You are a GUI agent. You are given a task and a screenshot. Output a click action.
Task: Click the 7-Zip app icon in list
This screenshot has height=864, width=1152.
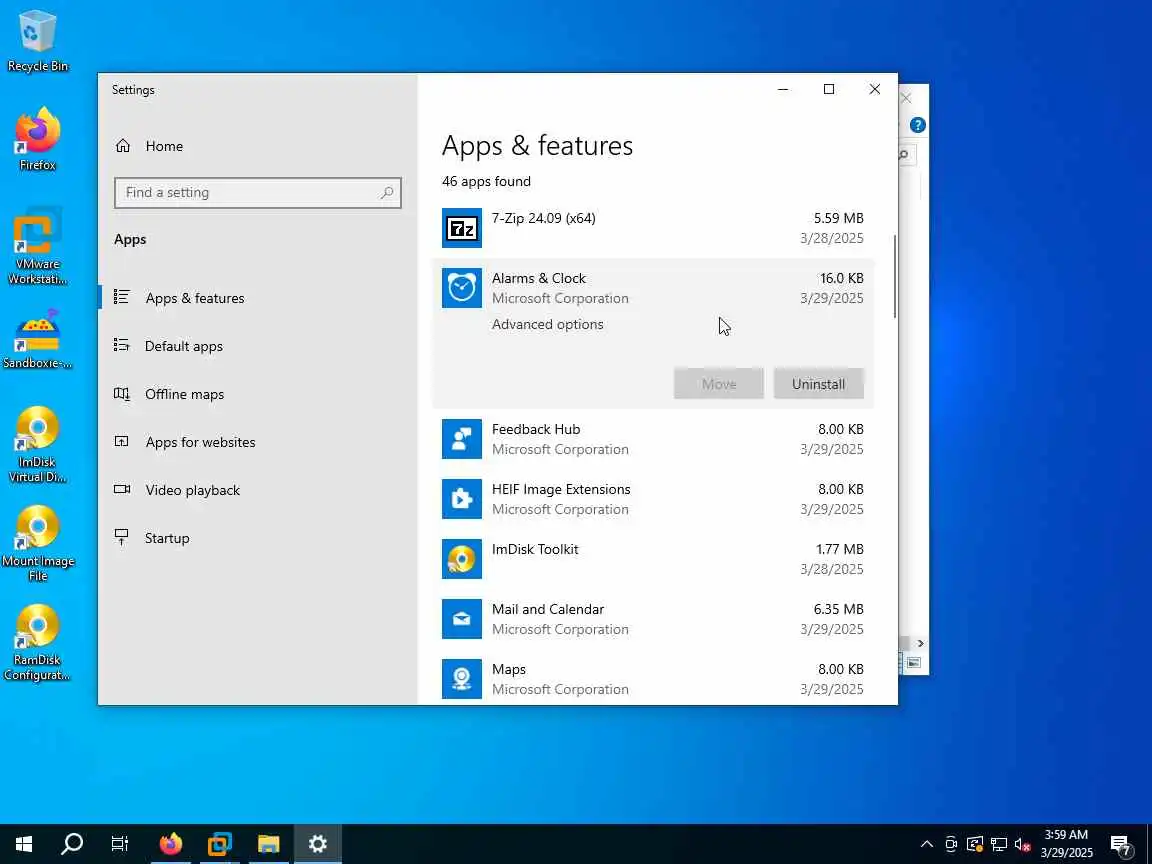pos(461,228)
